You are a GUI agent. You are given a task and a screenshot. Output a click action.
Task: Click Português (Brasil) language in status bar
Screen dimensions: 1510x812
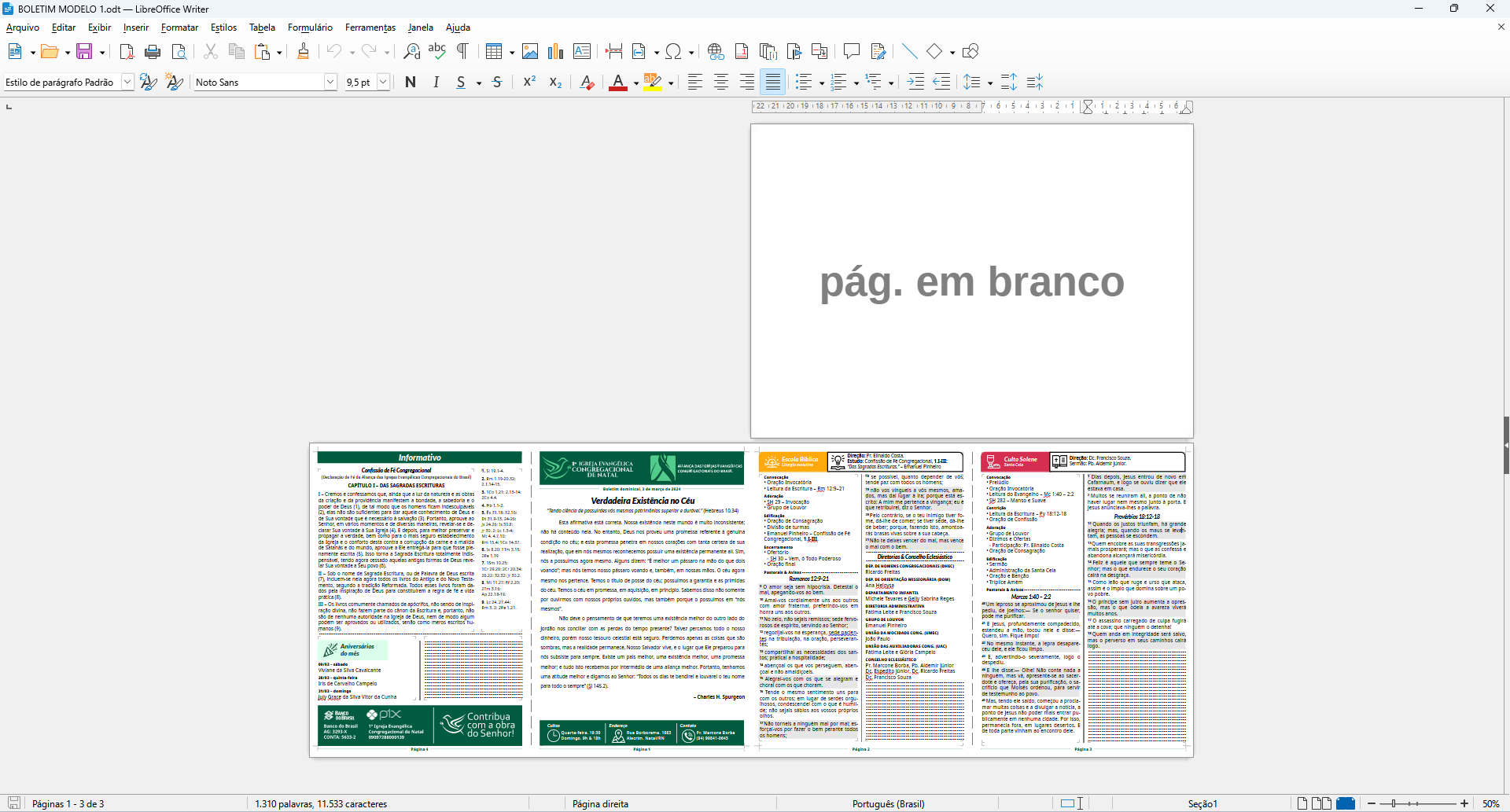point(889,803)
